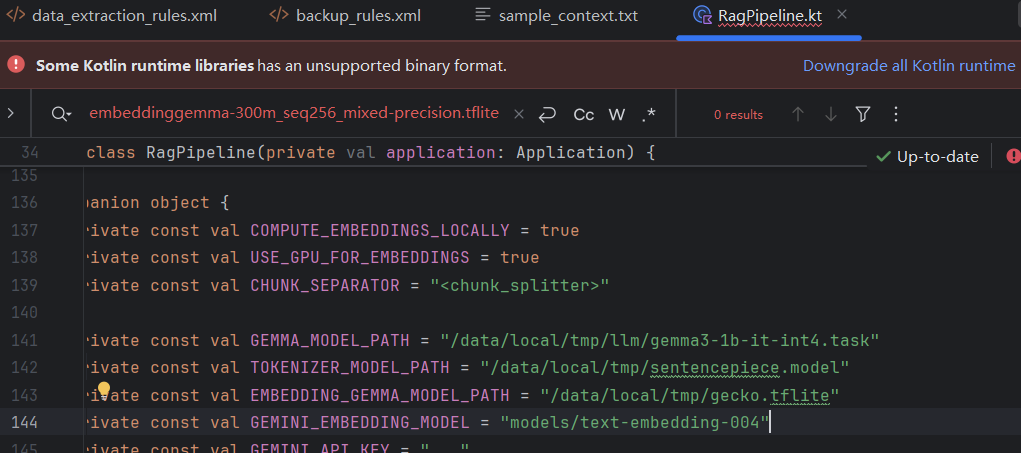
Task: Open the search history dropdown magnifier
Action: click(61, 114)
